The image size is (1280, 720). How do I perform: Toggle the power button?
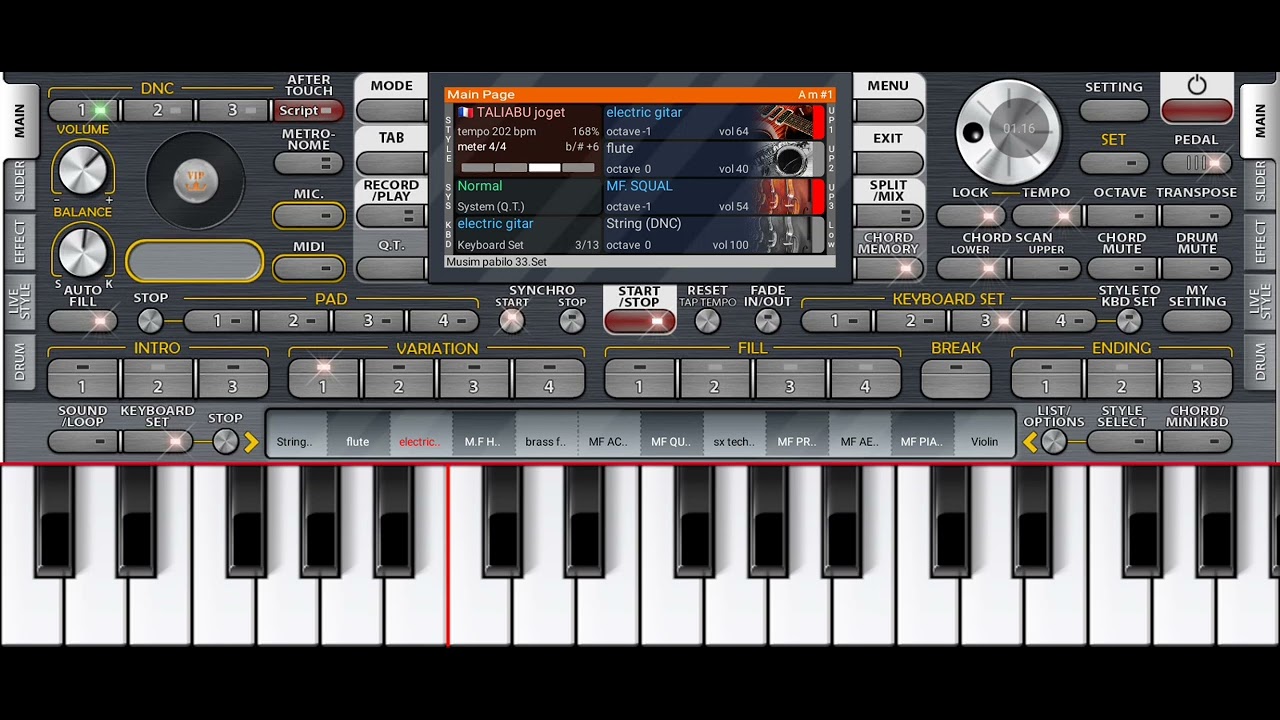pos(1197,109)
